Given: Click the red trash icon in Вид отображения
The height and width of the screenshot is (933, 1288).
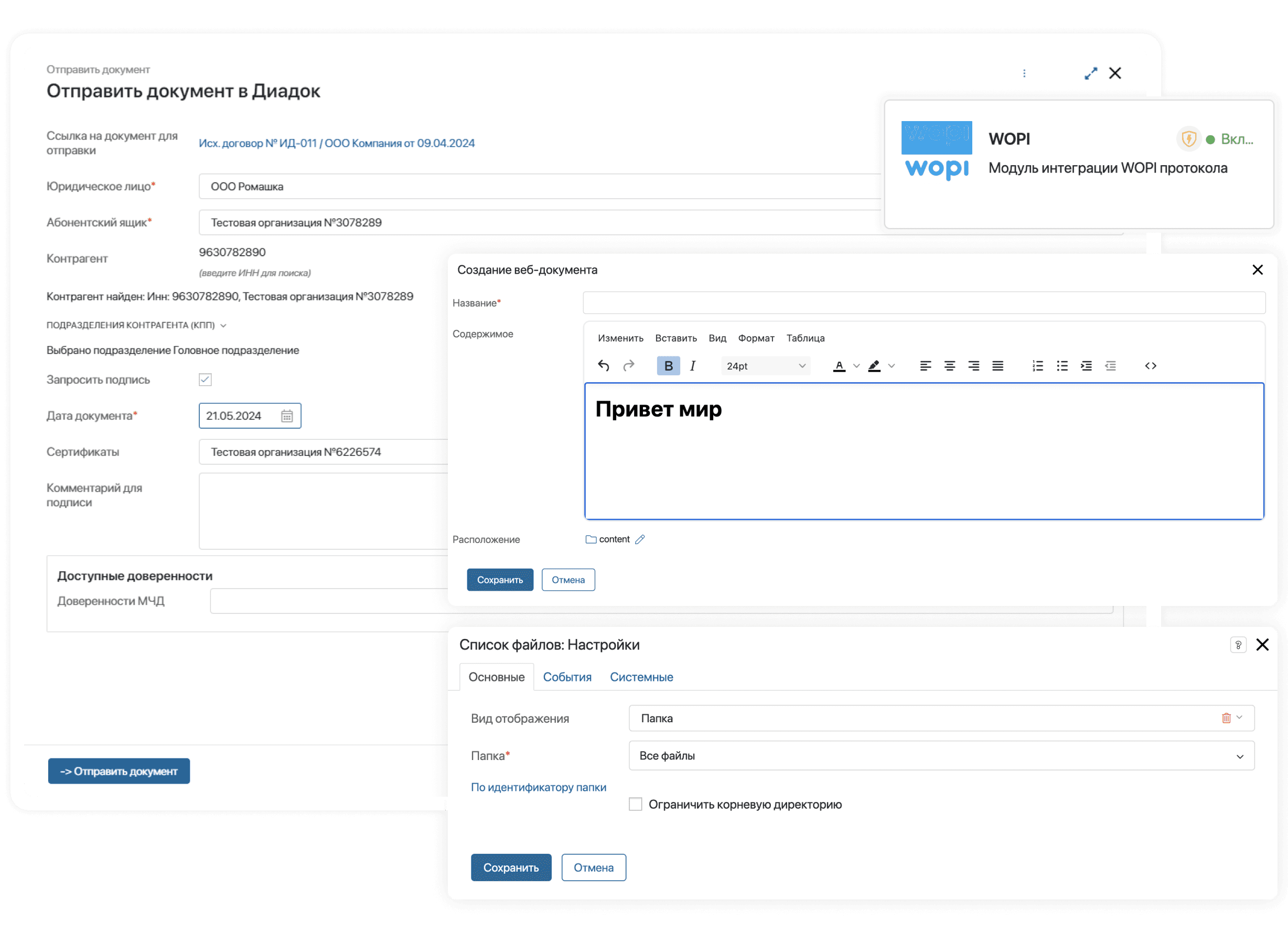Looking at the screenshot, I should (1226, 719).
